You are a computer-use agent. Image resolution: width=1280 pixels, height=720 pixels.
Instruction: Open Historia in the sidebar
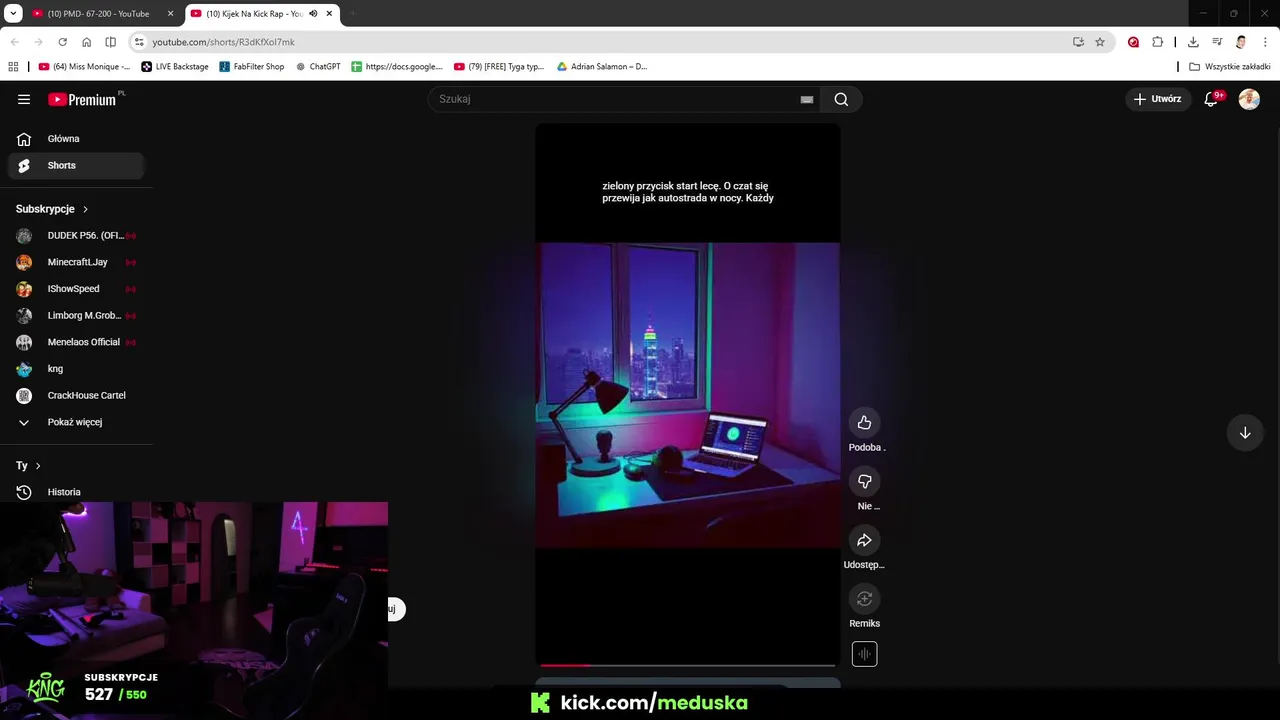click(x=76, y=492)
